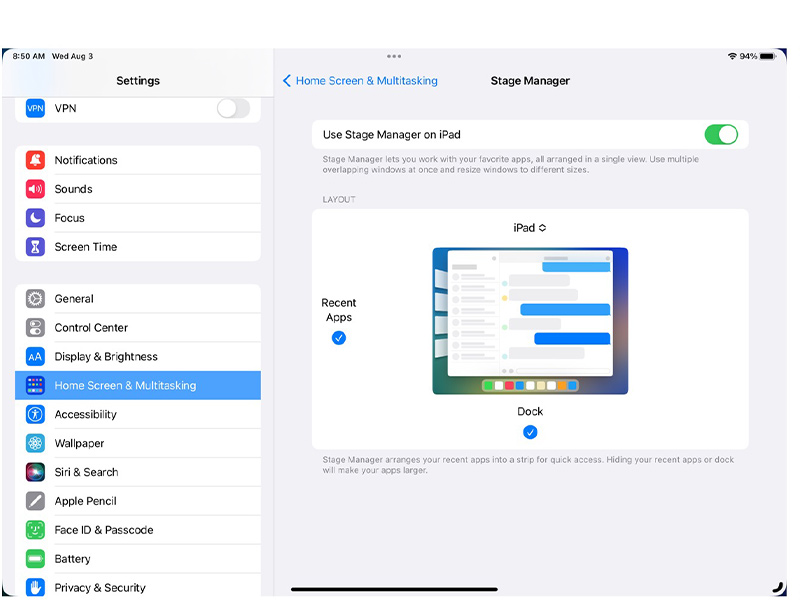Tap the VPN label text
This screenshot has height=600, width=800.
pyautogui.click(x=65, y=108)
